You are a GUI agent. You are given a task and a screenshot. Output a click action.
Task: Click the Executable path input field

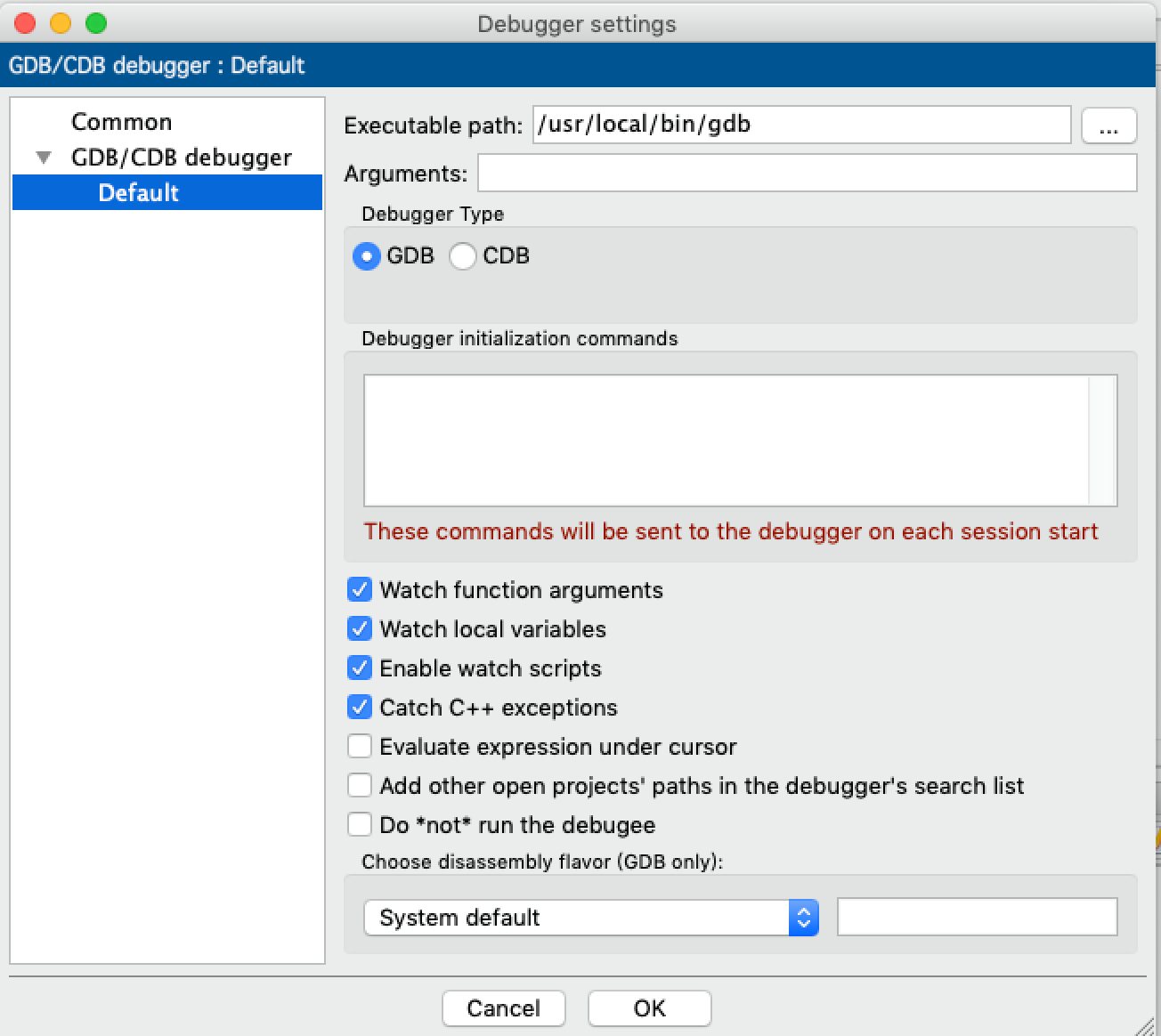802,125
